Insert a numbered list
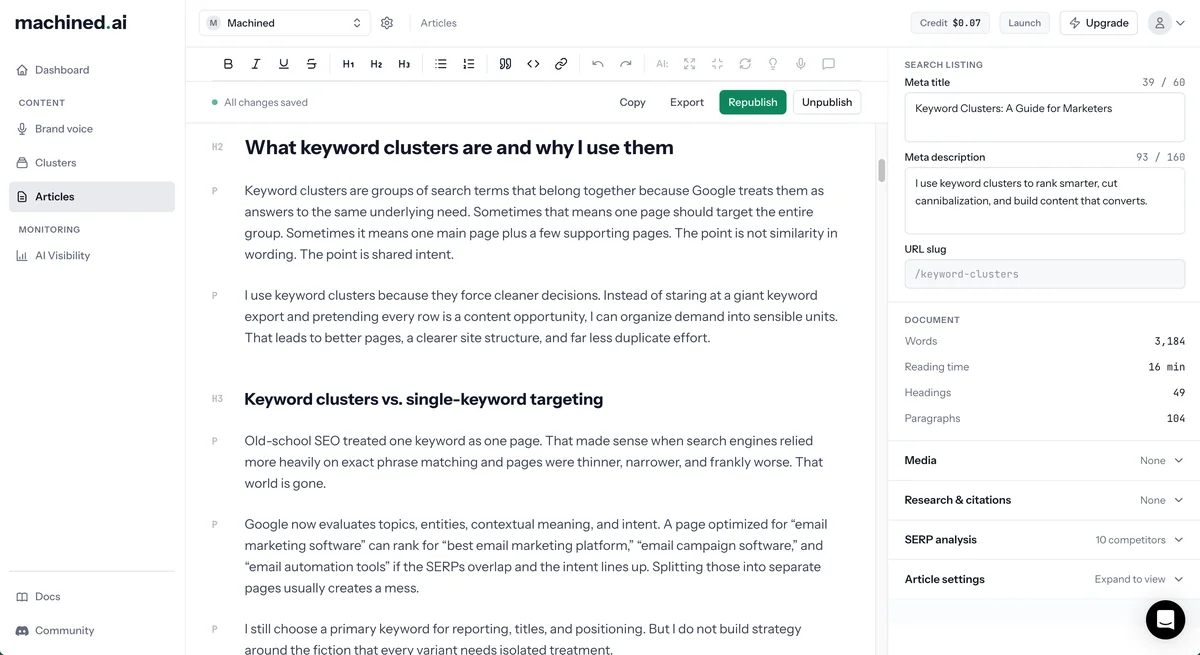Screen dimensions: 1200x655 469,64
